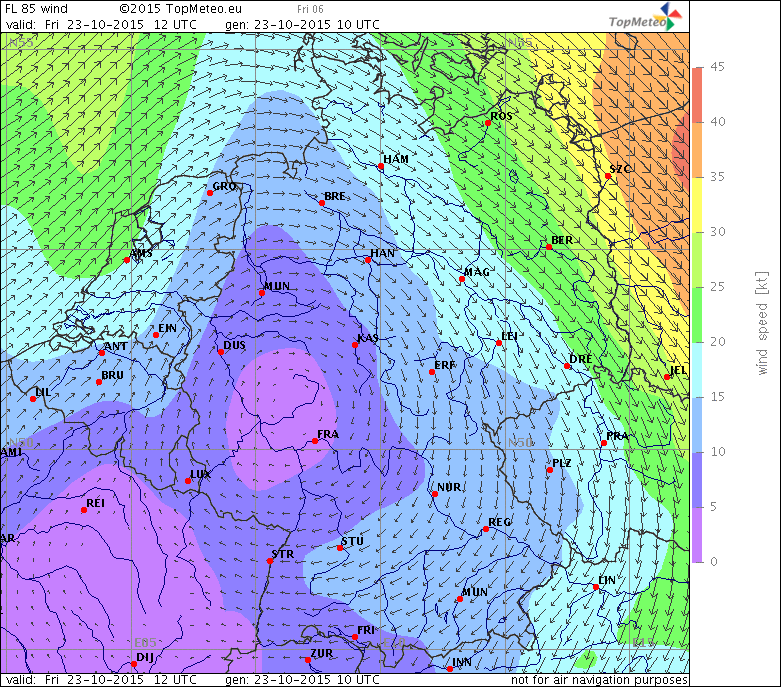The width and height of the screenshot is (781, 687).
Task: Select the LUX station dot
Action: (188, 481)
